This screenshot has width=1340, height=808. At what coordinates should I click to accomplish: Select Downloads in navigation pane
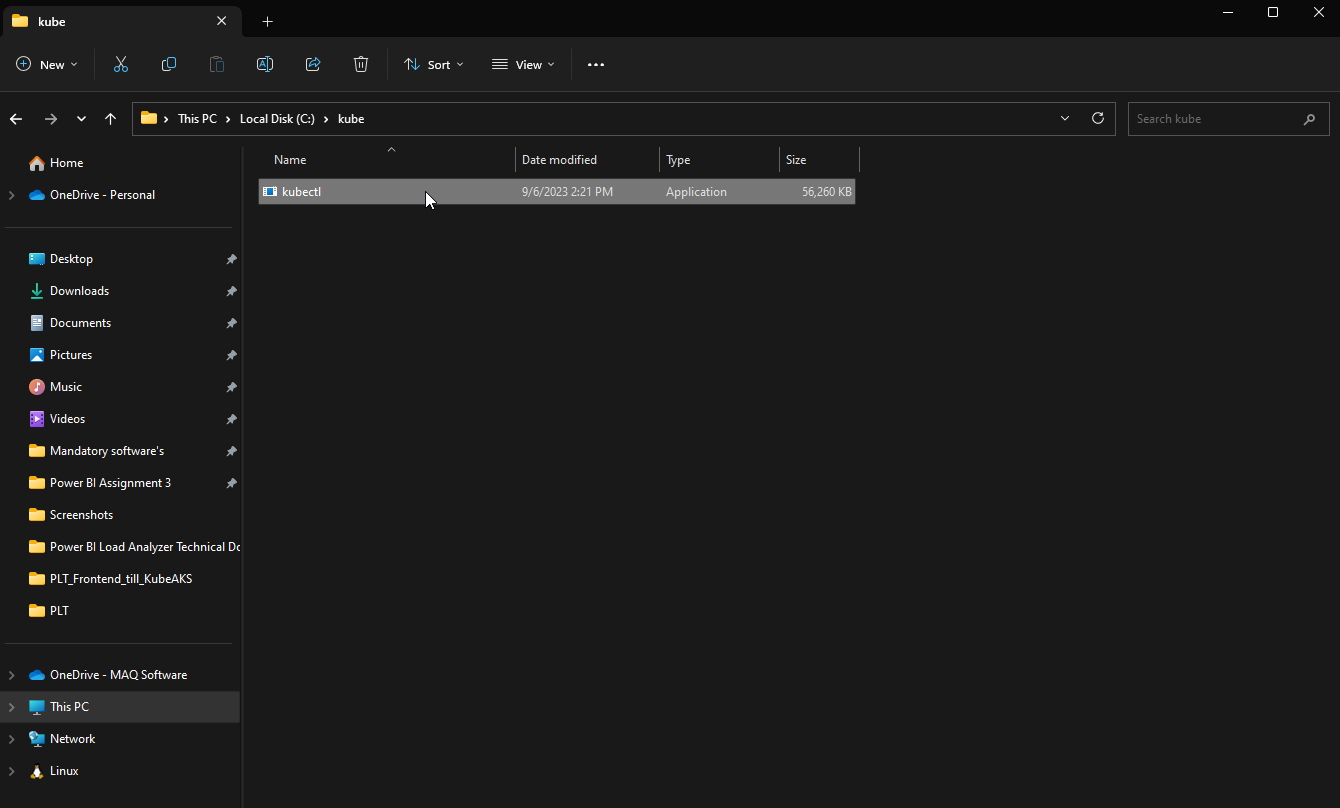point(79,291)
